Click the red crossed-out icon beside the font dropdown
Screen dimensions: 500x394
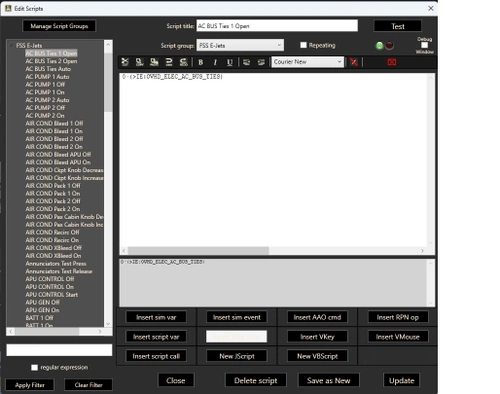[354, 62]
